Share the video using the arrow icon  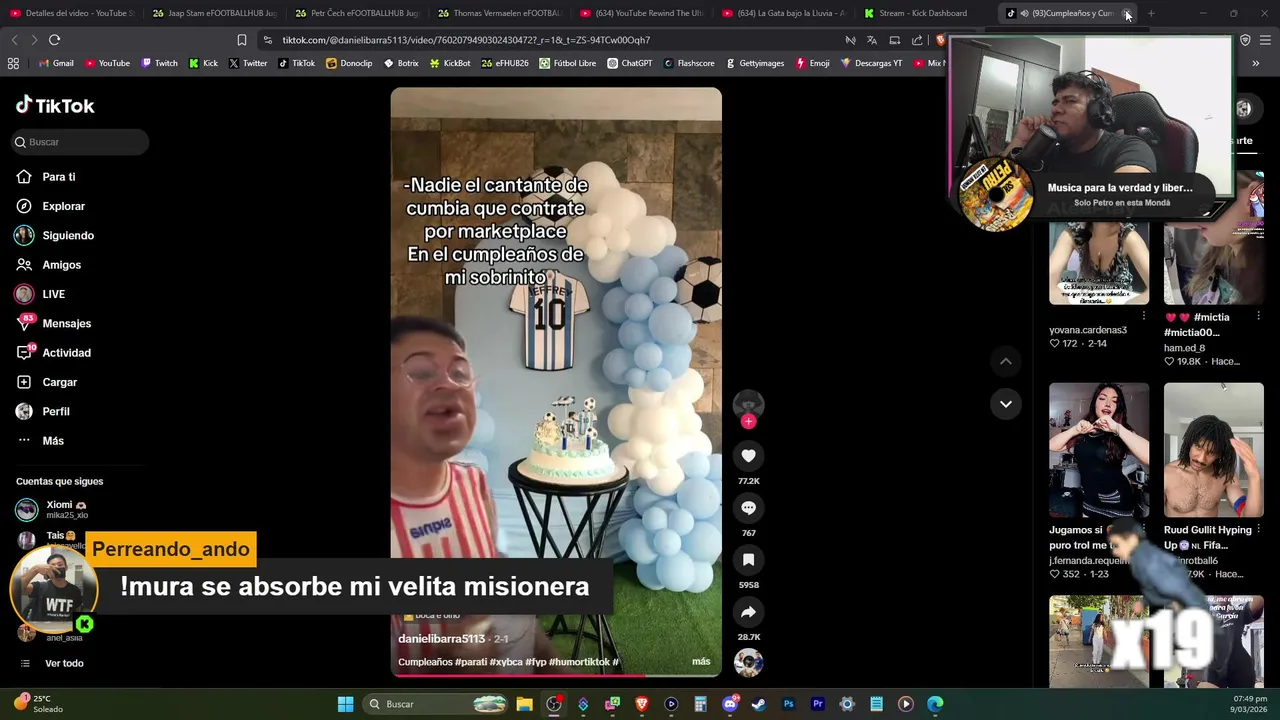[x=748, y=612]
